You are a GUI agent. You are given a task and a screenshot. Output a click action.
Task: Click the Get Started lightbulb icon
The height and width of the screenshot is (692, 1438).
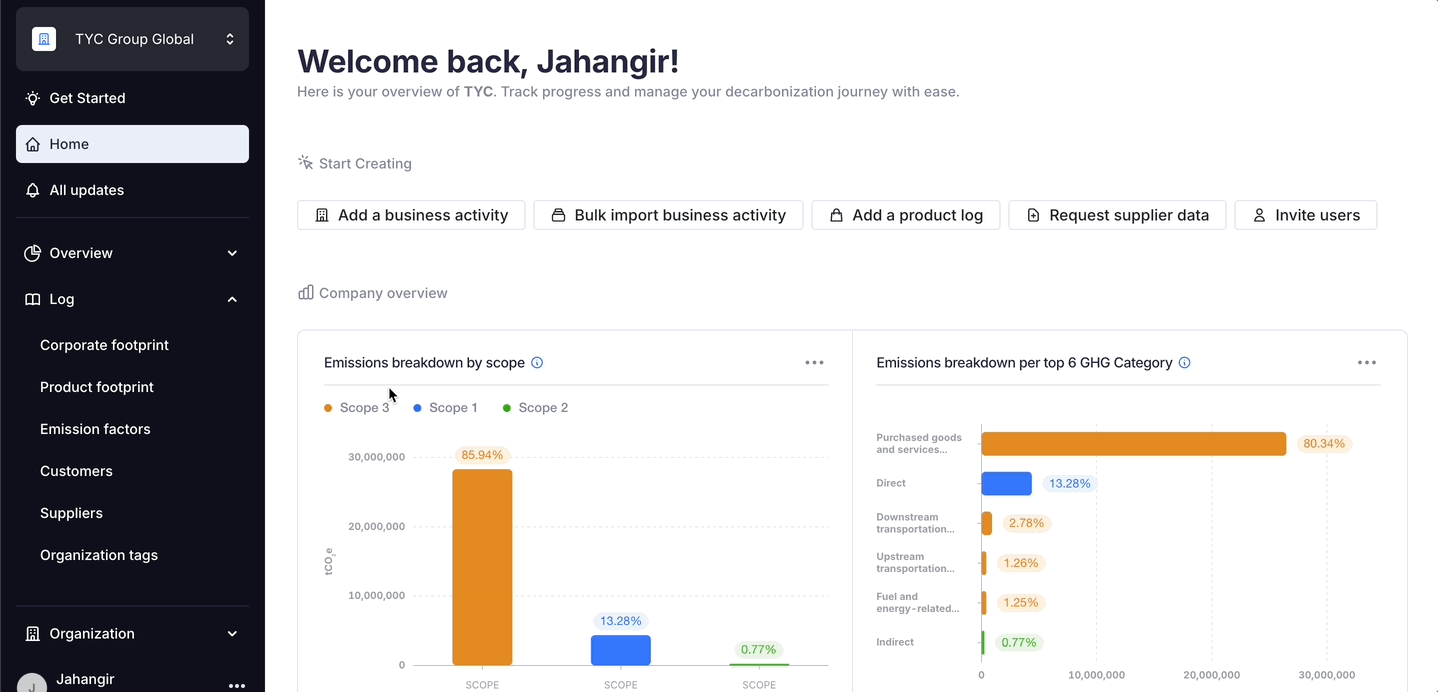pos(33,98)
